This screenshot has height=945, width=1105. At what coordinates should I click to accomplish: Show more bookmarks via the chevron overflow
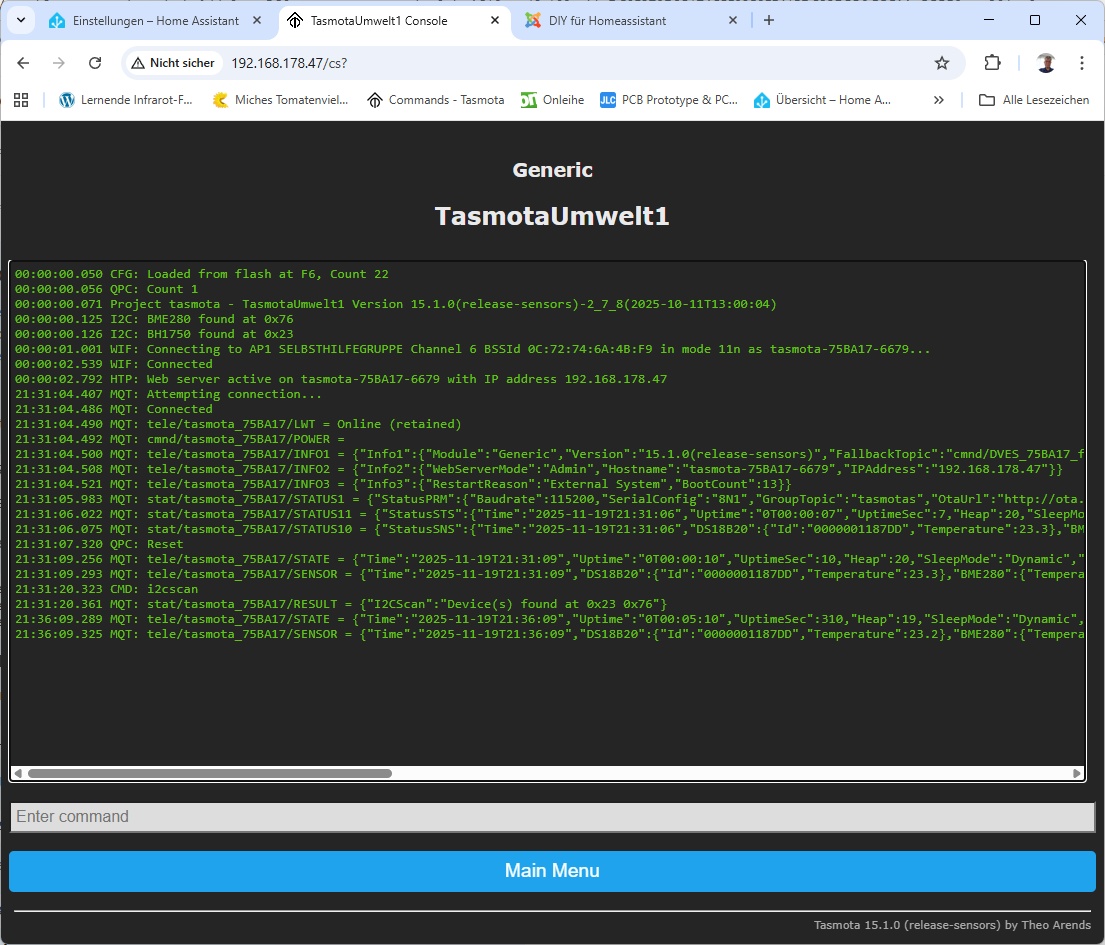click(938, 100)
